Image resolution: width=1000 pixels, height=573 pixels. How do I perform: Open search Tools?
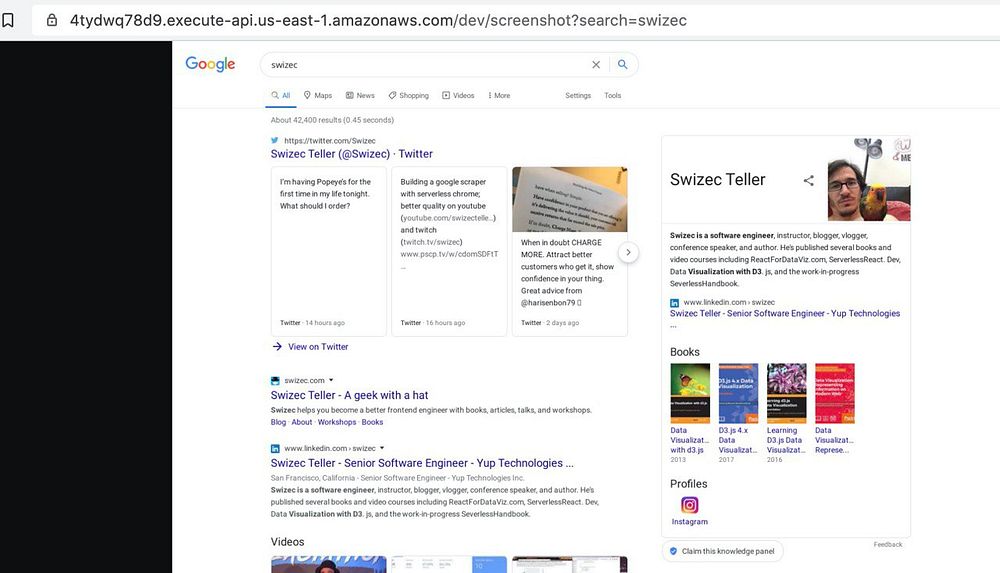coord(613,96)
